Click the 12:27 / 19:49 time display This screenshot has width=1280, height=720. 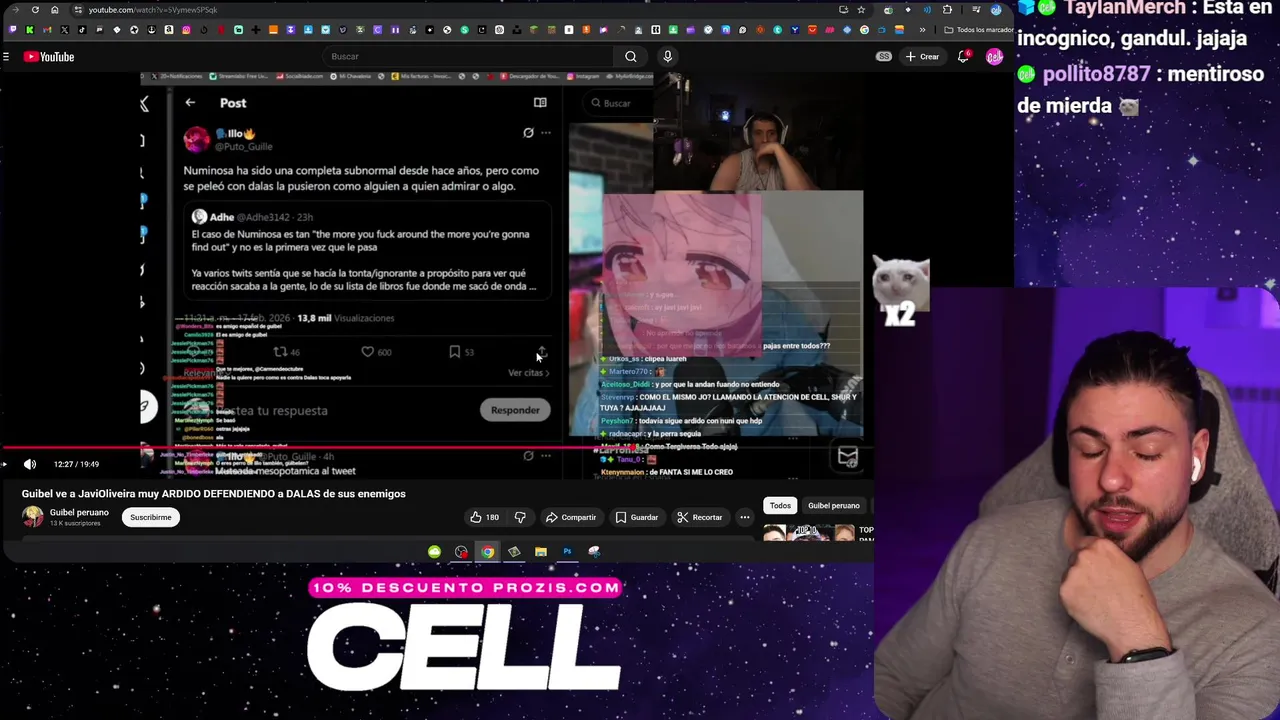click(x=76, y=464)
